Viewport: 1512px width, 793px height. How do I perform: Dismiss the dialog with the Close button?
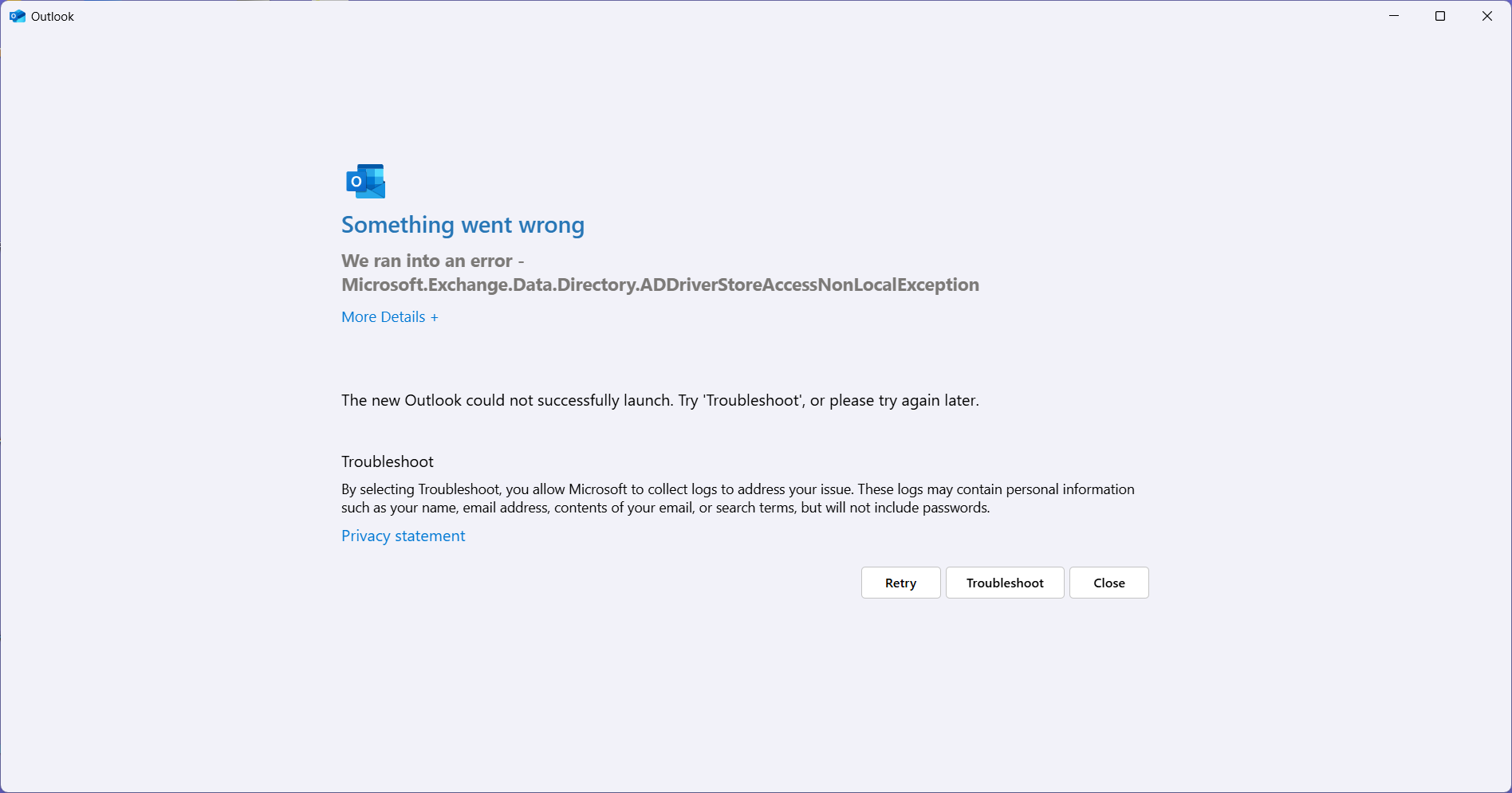click(1108, 583)
